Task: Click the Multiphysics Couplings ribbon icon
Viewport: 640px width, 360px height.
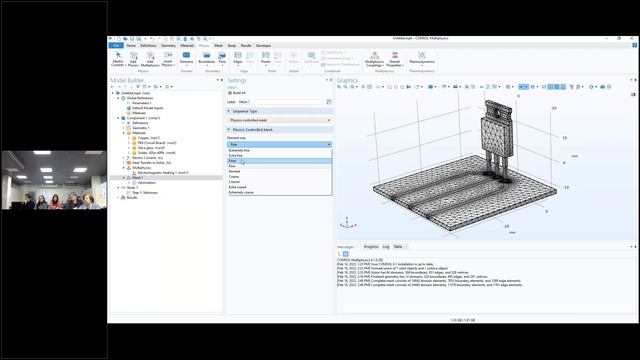Action: (374, 59)
